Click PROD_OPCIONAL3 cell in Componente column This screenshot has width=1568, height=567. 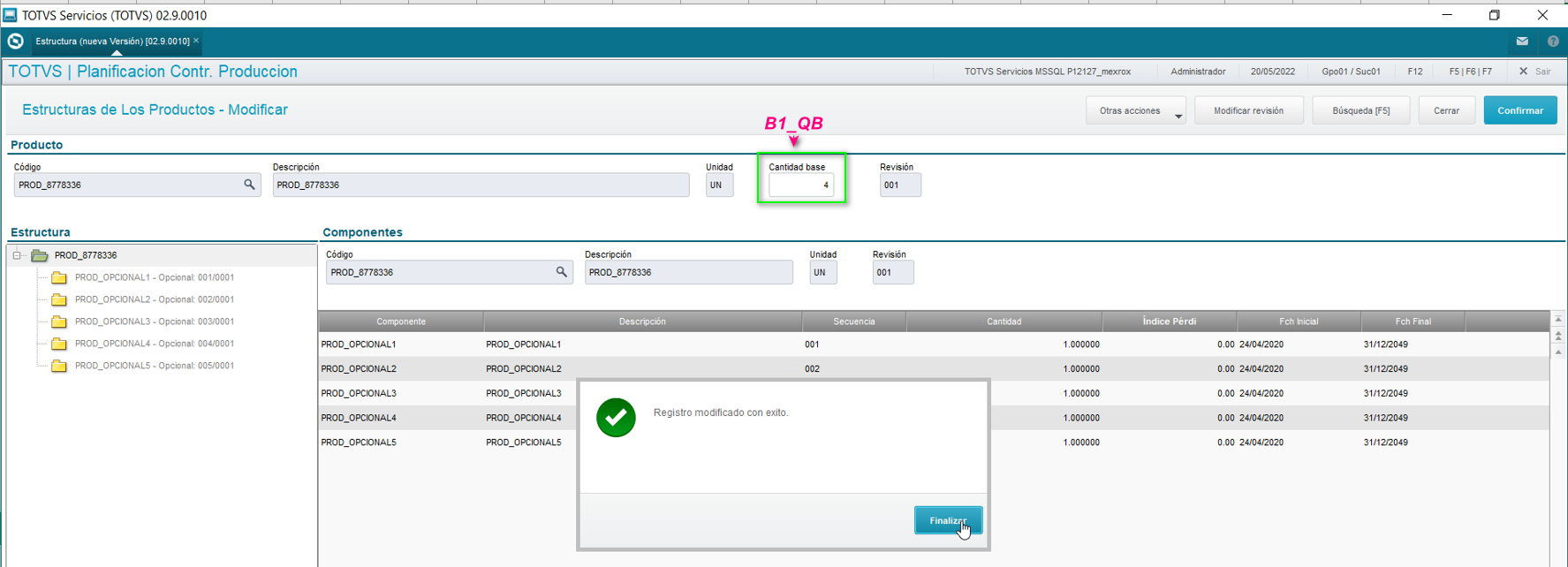coord(359,393)
